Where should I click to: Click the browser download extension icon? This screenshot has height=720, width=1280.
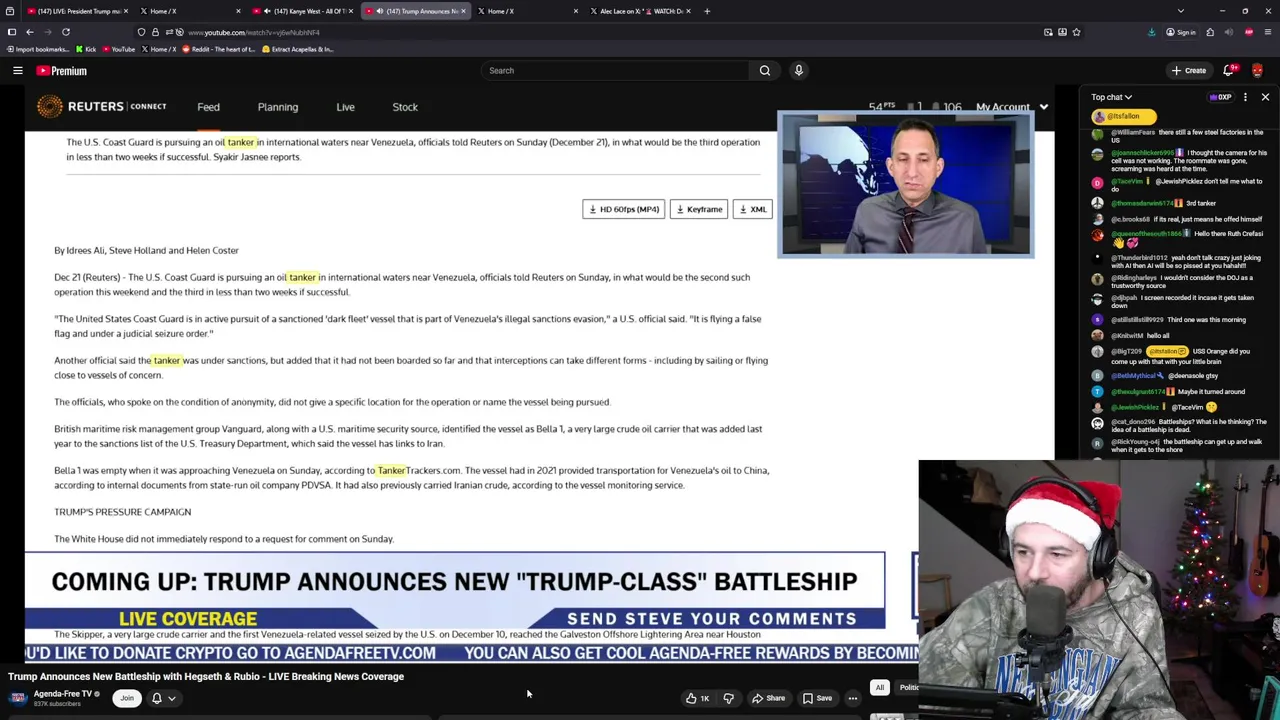(1151, 32)
